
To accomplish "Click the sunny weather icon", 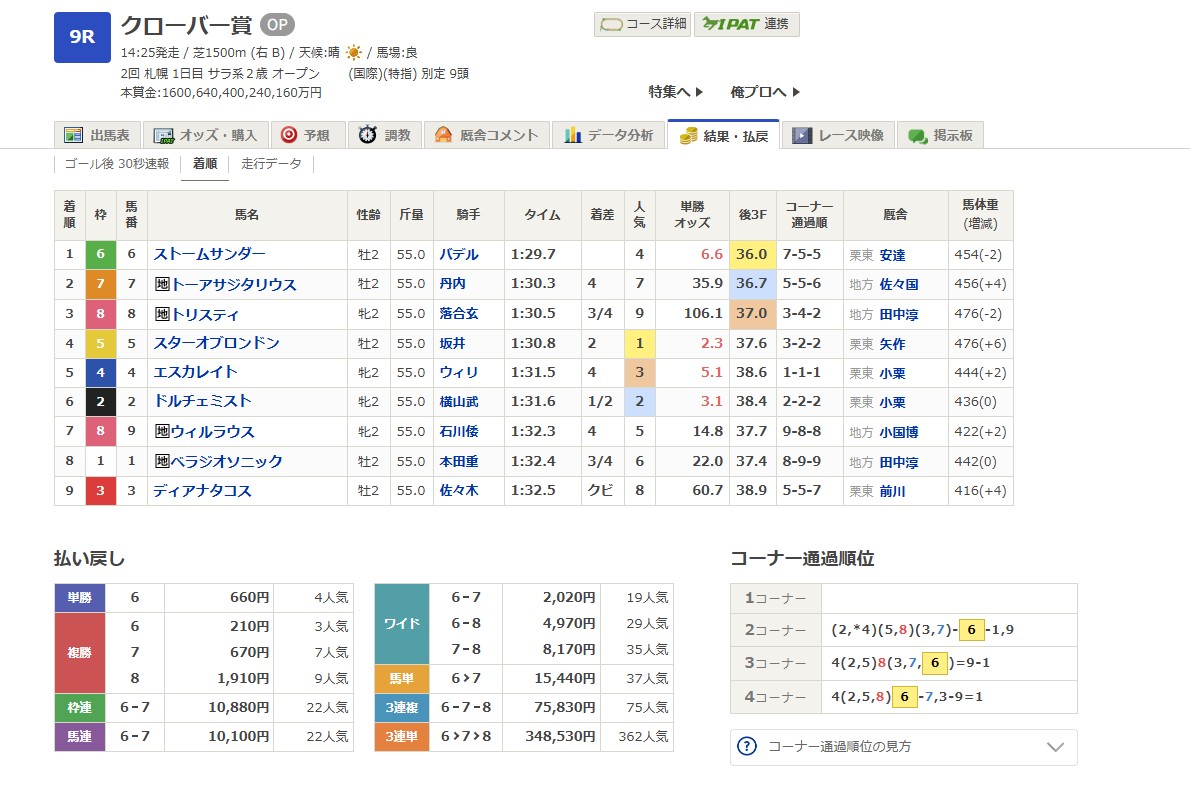I will pos(354,52).
